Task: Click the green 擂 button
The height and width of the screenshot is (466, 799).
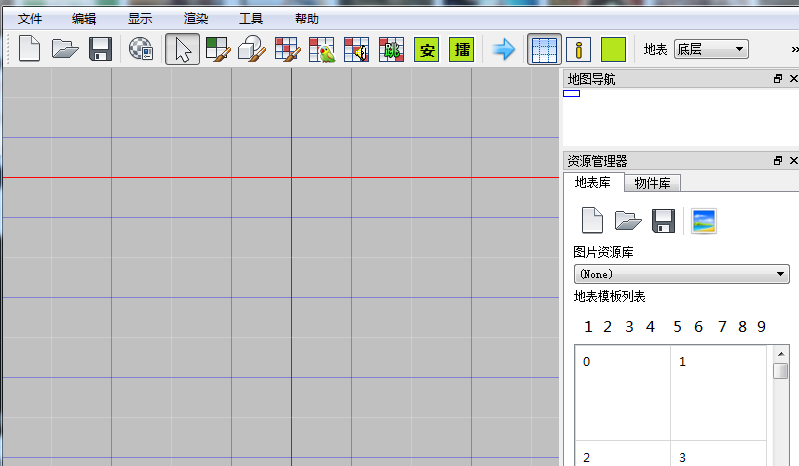Action: [462, 49]
